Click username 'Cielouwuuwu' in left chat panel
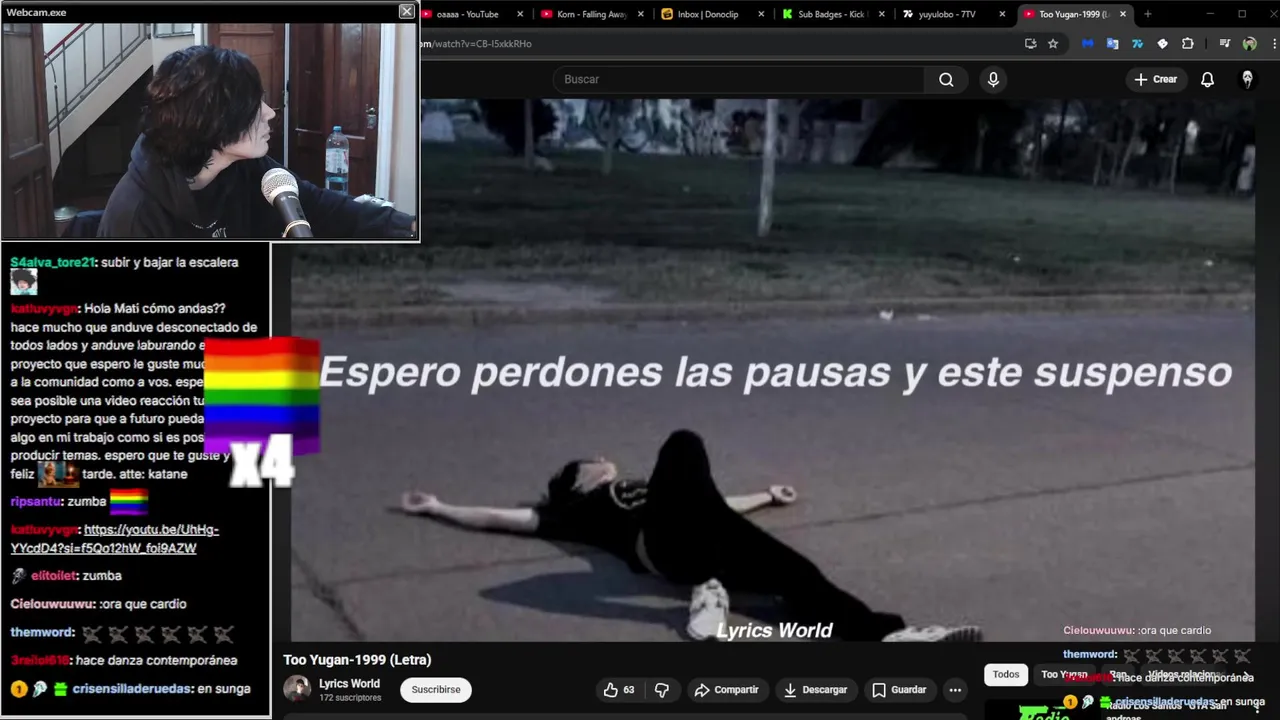Viewport: 1280px width, 720px height. [52, 604]
